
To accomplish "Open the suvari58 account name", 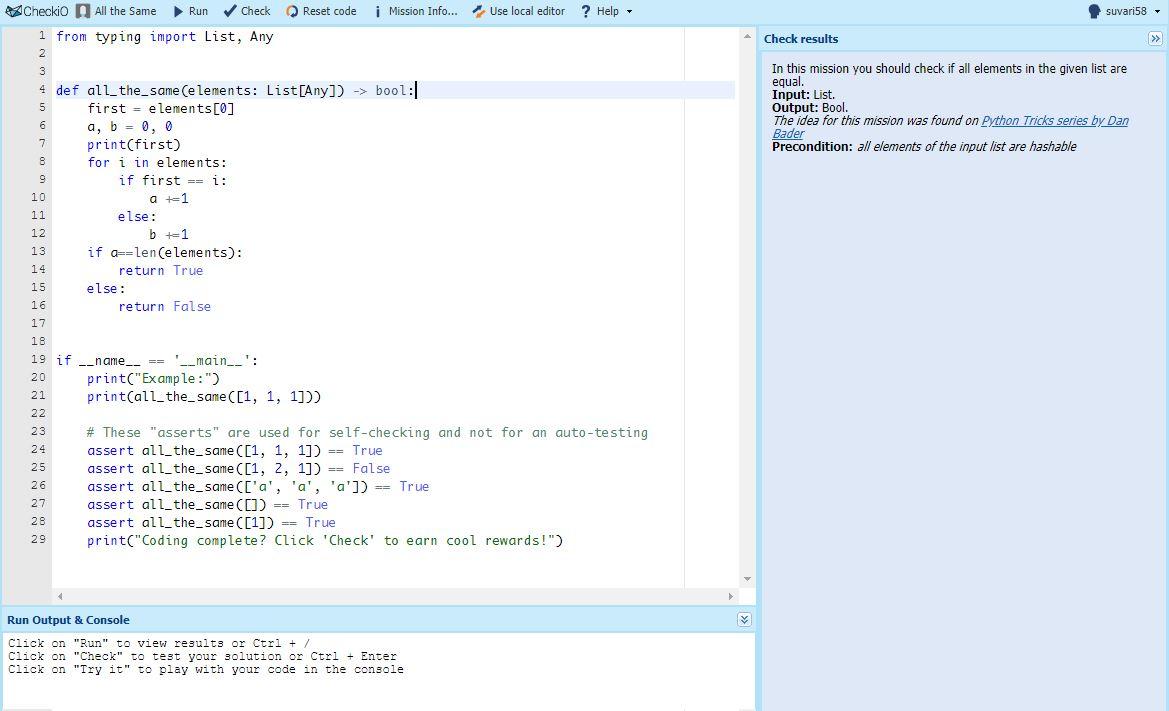I will [x=1126, y=11].
